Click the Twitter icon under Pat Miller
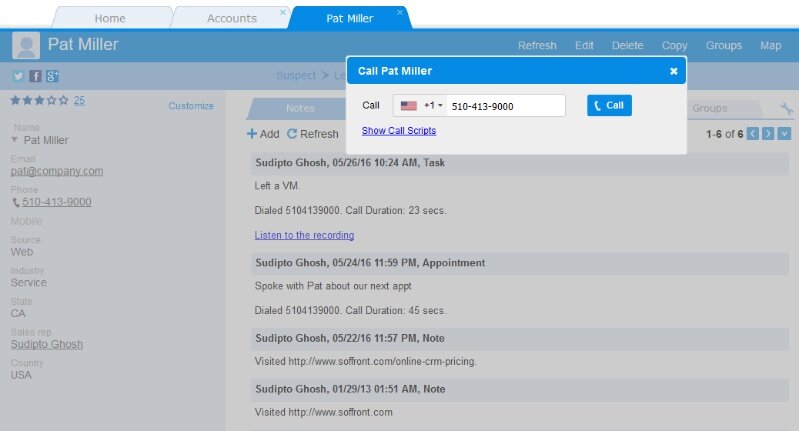The height and width of the screenshot is (431, 799). [18, 76]
